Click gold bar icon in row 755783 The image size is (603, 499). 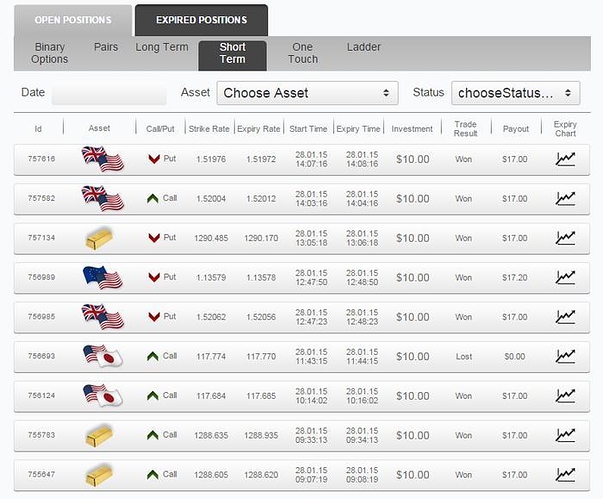point(99,436)
